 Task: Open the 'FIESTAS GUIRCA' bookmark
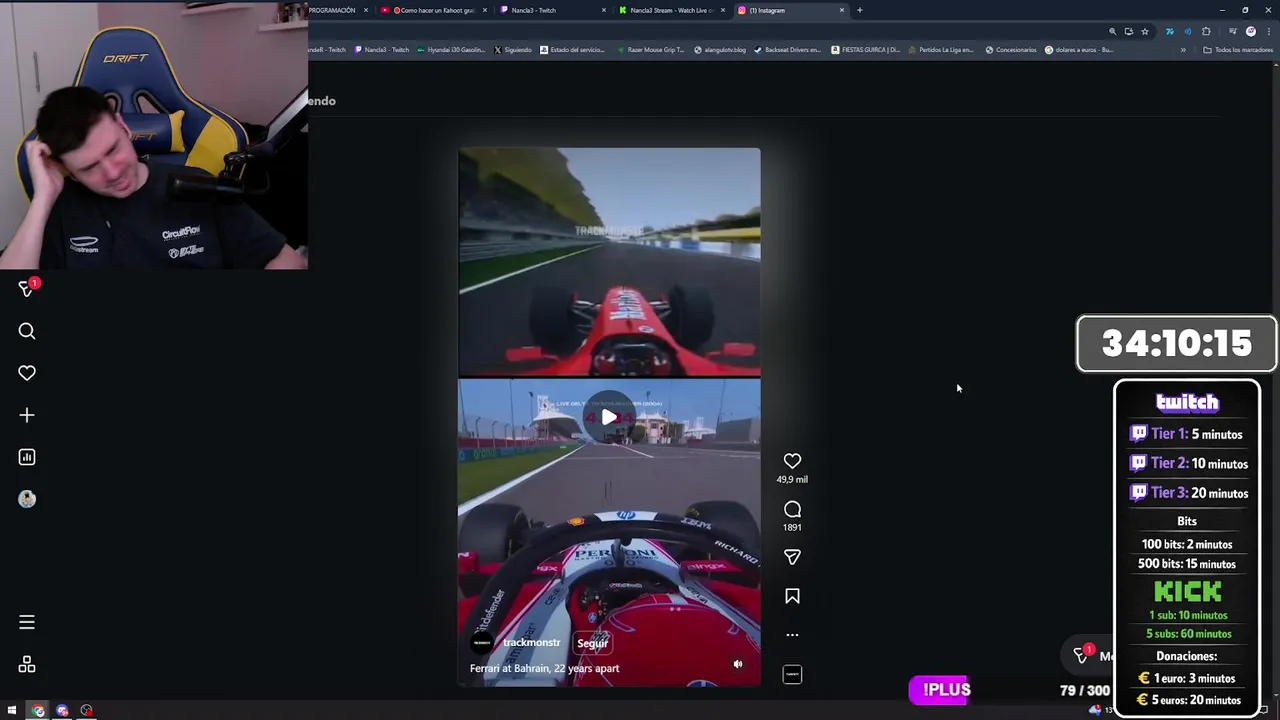pyautogui.click(x=866, y=49)
